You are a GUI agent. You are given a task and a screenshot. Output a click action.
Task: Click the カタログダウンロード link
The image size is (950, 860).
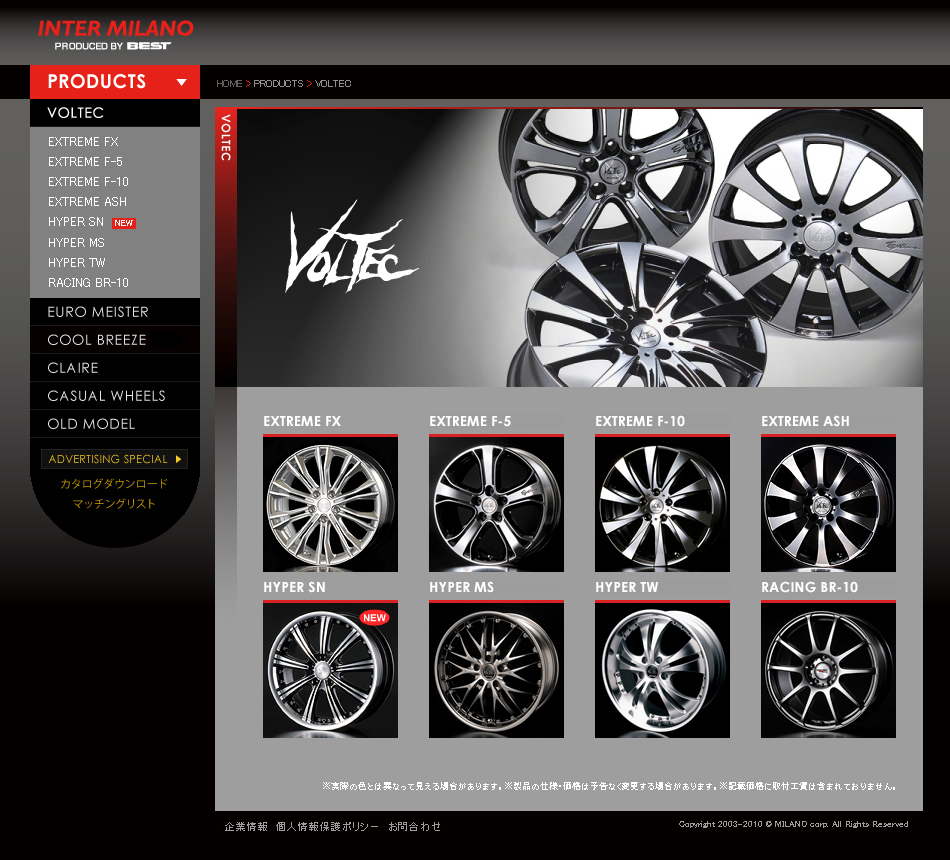(114, 484)
